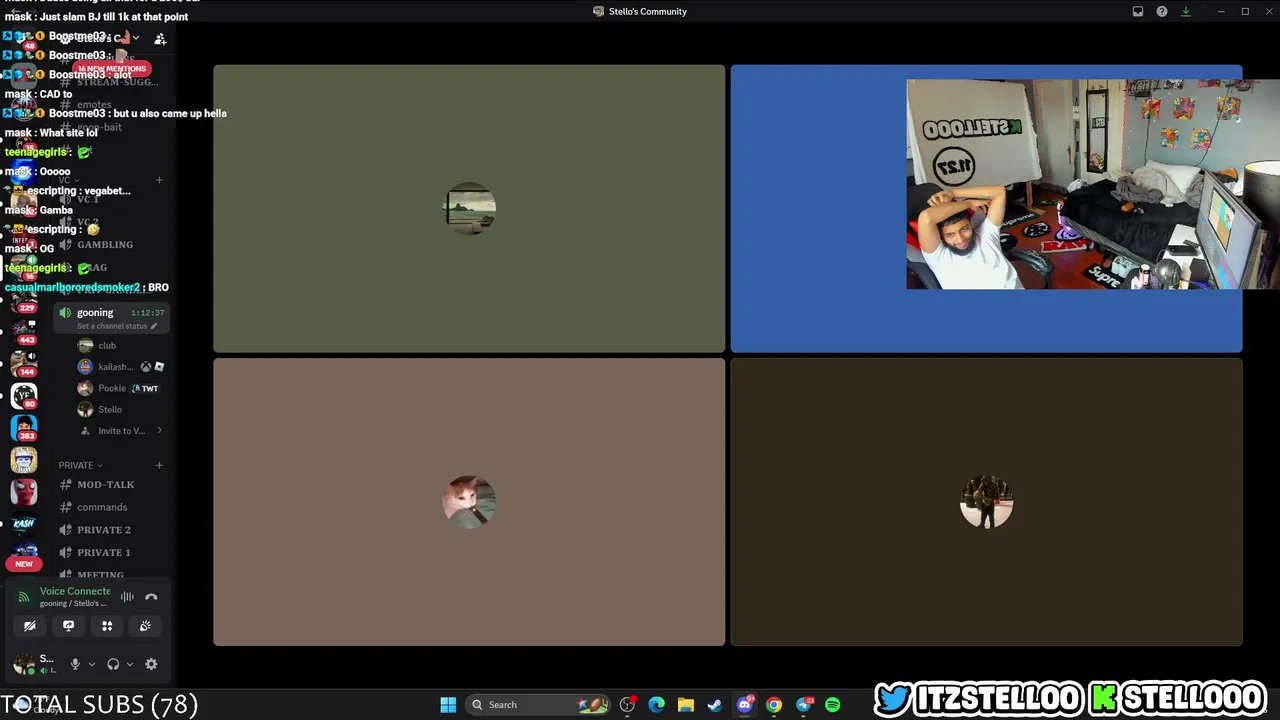Add channel using plus above VC 1

(x=159, y=180)
